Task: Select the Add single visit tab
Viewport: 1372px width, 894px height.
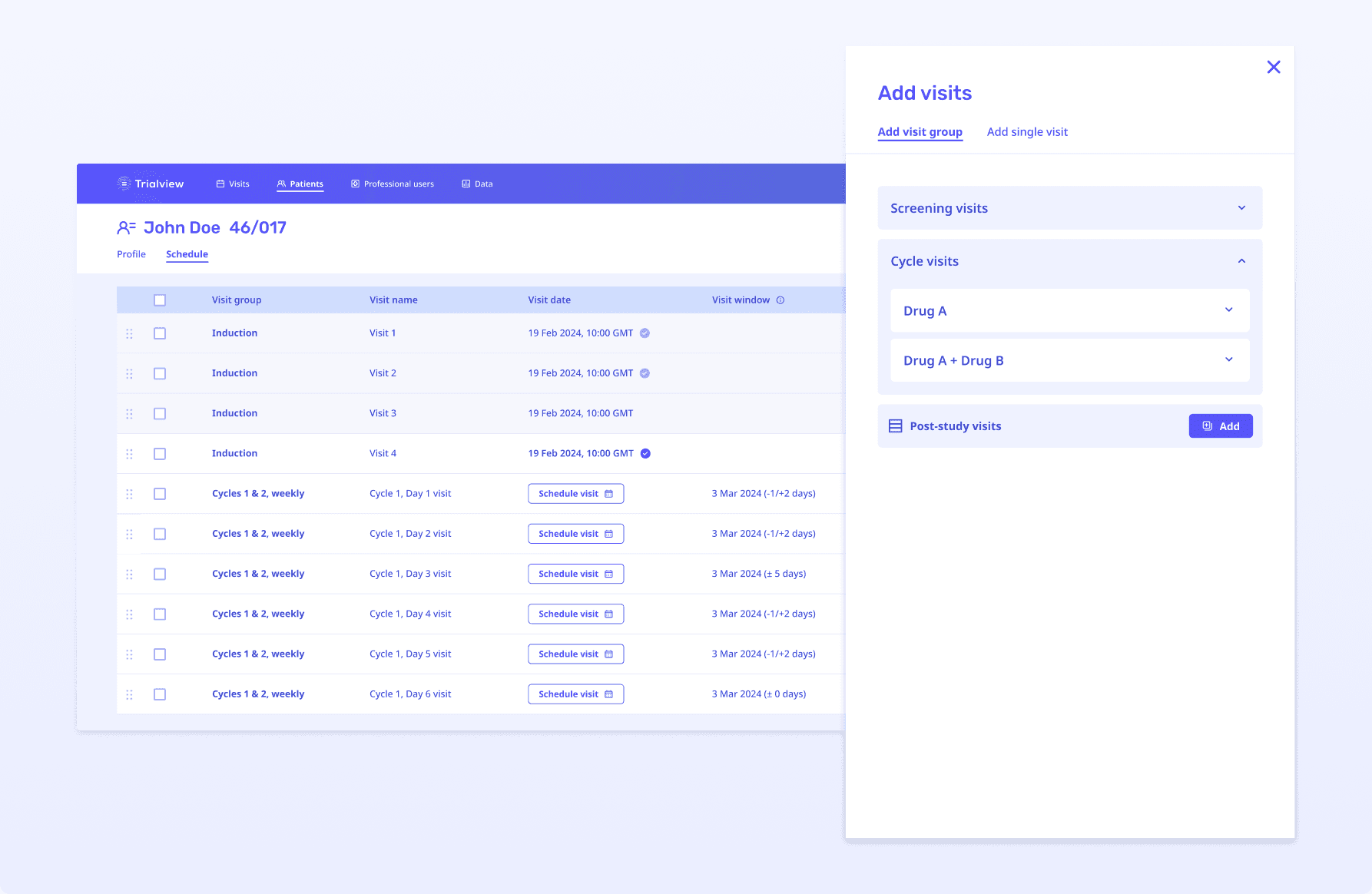Action: pyautogui.click(x=1027, y=132)
